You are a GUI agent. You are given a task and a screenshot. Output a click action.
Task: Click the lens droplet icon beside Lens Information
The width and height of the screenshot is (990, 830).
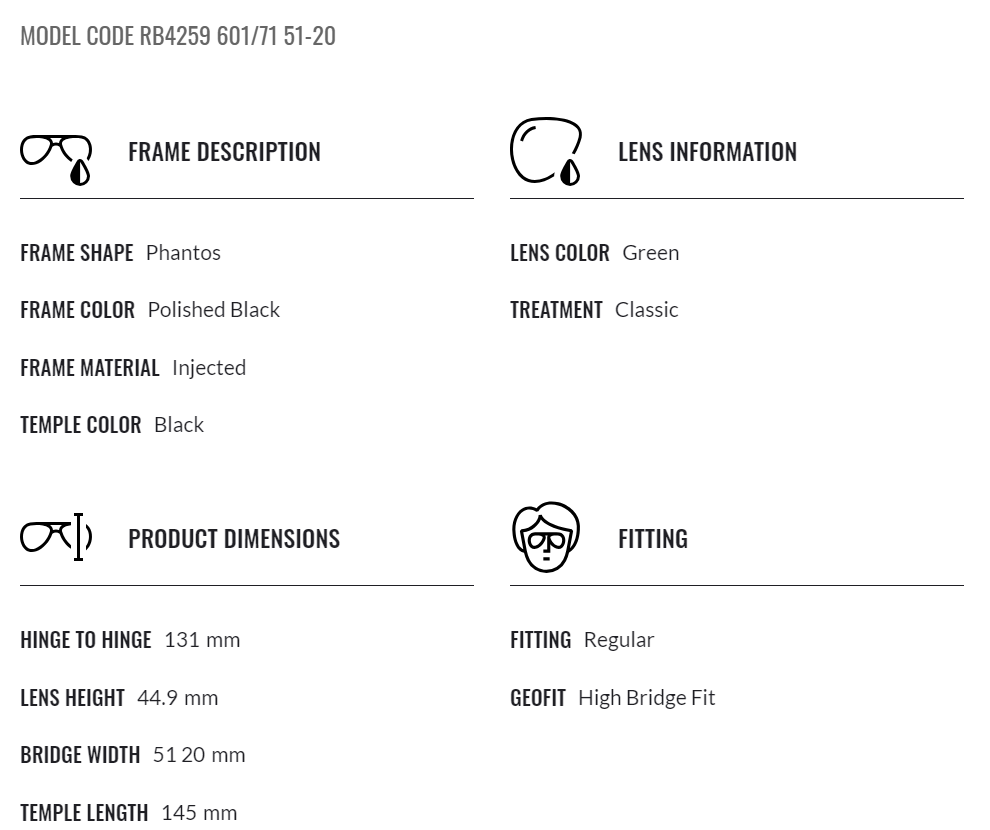point(546,151)
